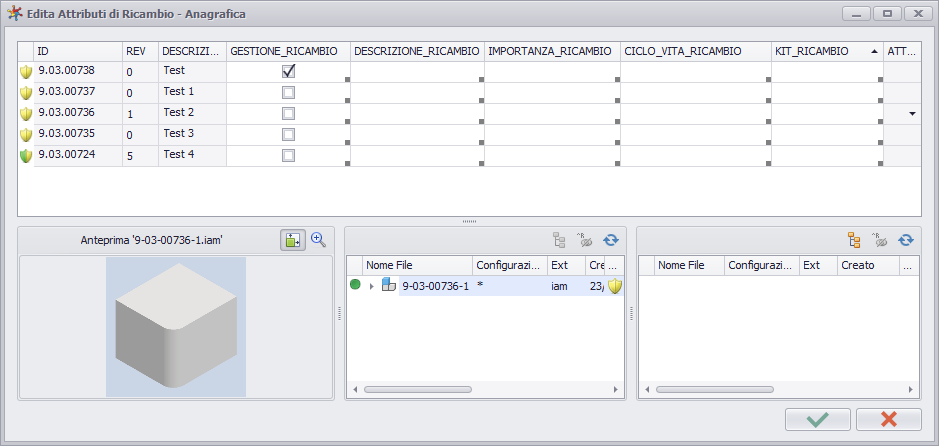Click the yellow shield icon for 9.03.00737
Viewport: 939px width, 446px height.
point(26,93)
